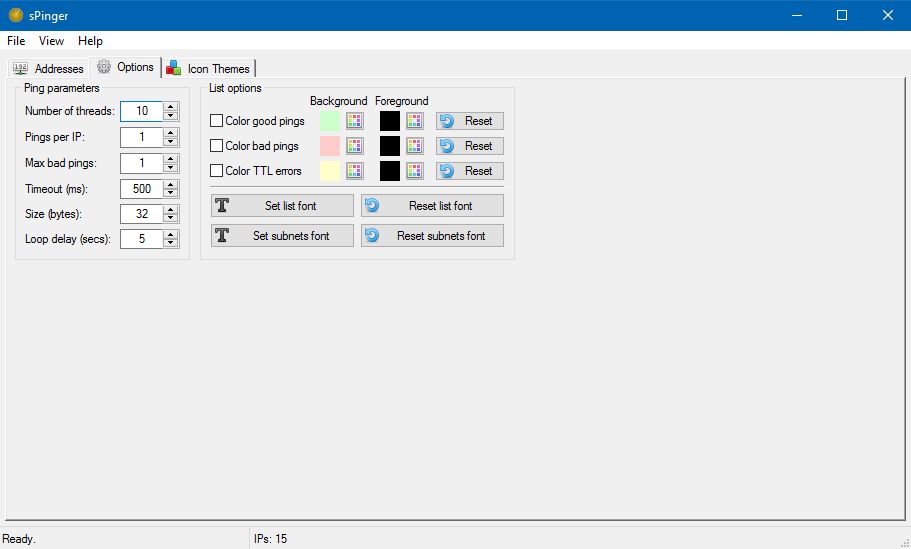Open the File menu
Viewport: 911px width, 549px height.
(16, 41)
